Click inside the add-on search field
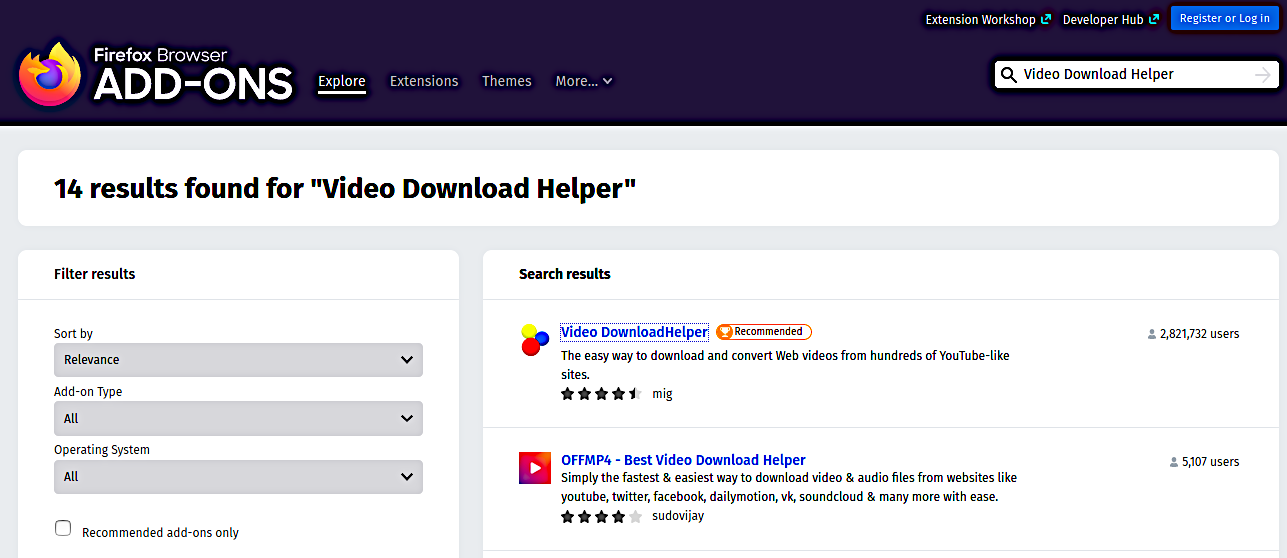Viewport: 1287px width, 558px height. point(1134,75)
